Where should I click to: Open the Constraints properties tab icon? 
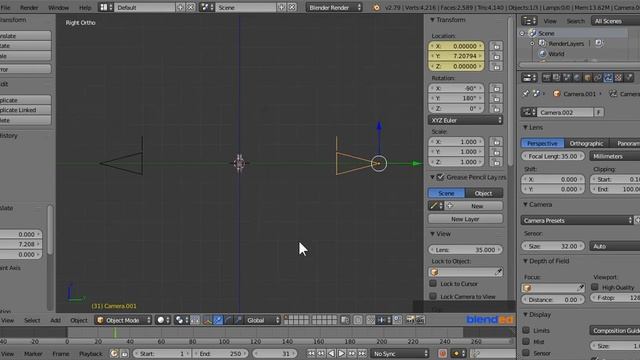click(598, 77)
